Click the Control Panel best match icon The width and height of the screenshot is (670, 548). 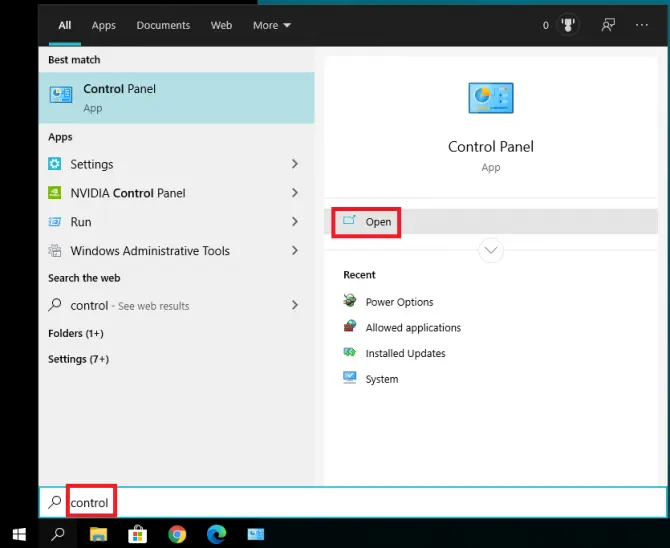pyautogui.click(x=61, y=95)
